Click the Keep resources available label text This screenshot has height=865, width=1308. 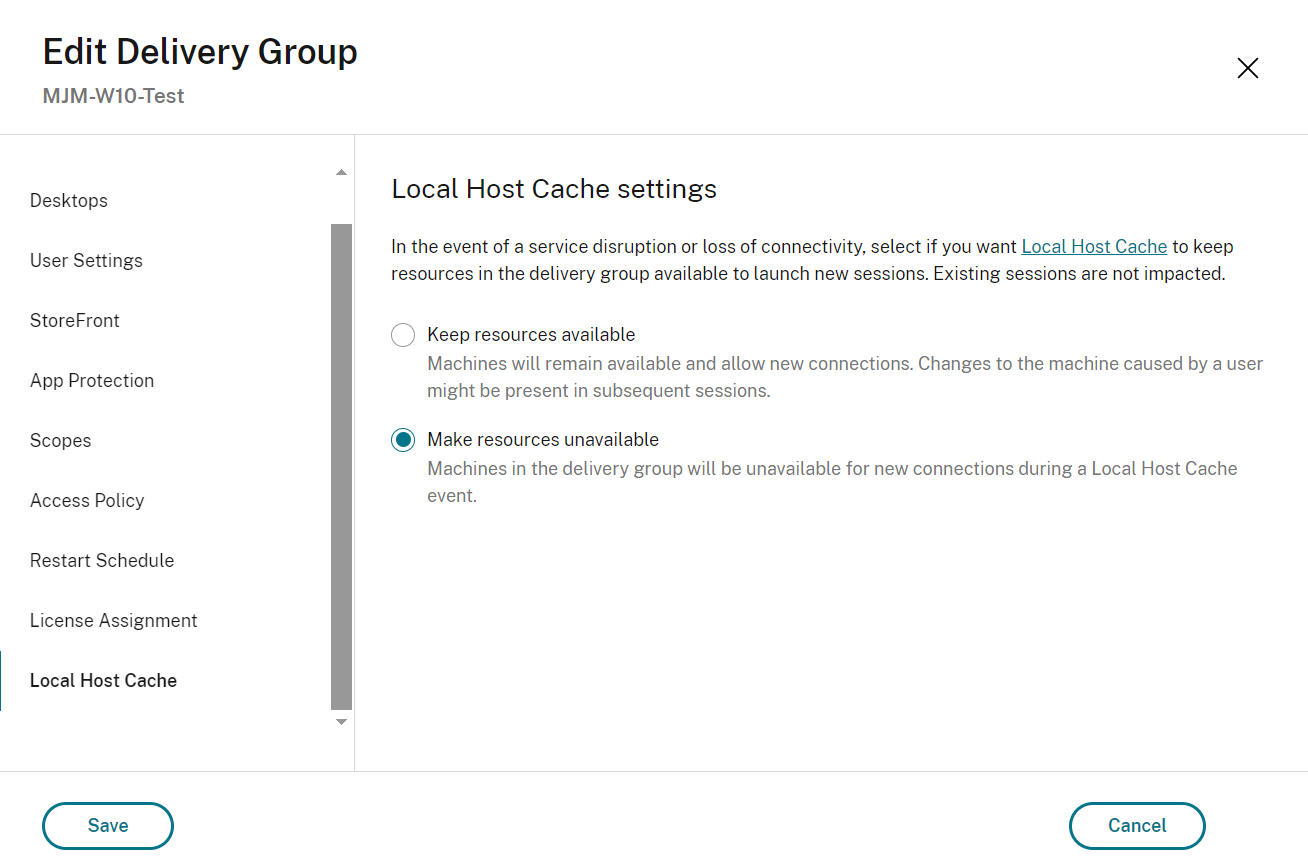[531, 334]
